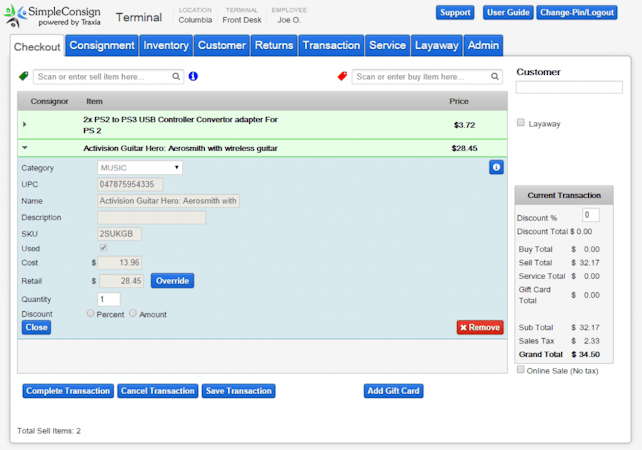Click the Customer input field
This screenshot has width=642, height=450.
click(569, 87)
